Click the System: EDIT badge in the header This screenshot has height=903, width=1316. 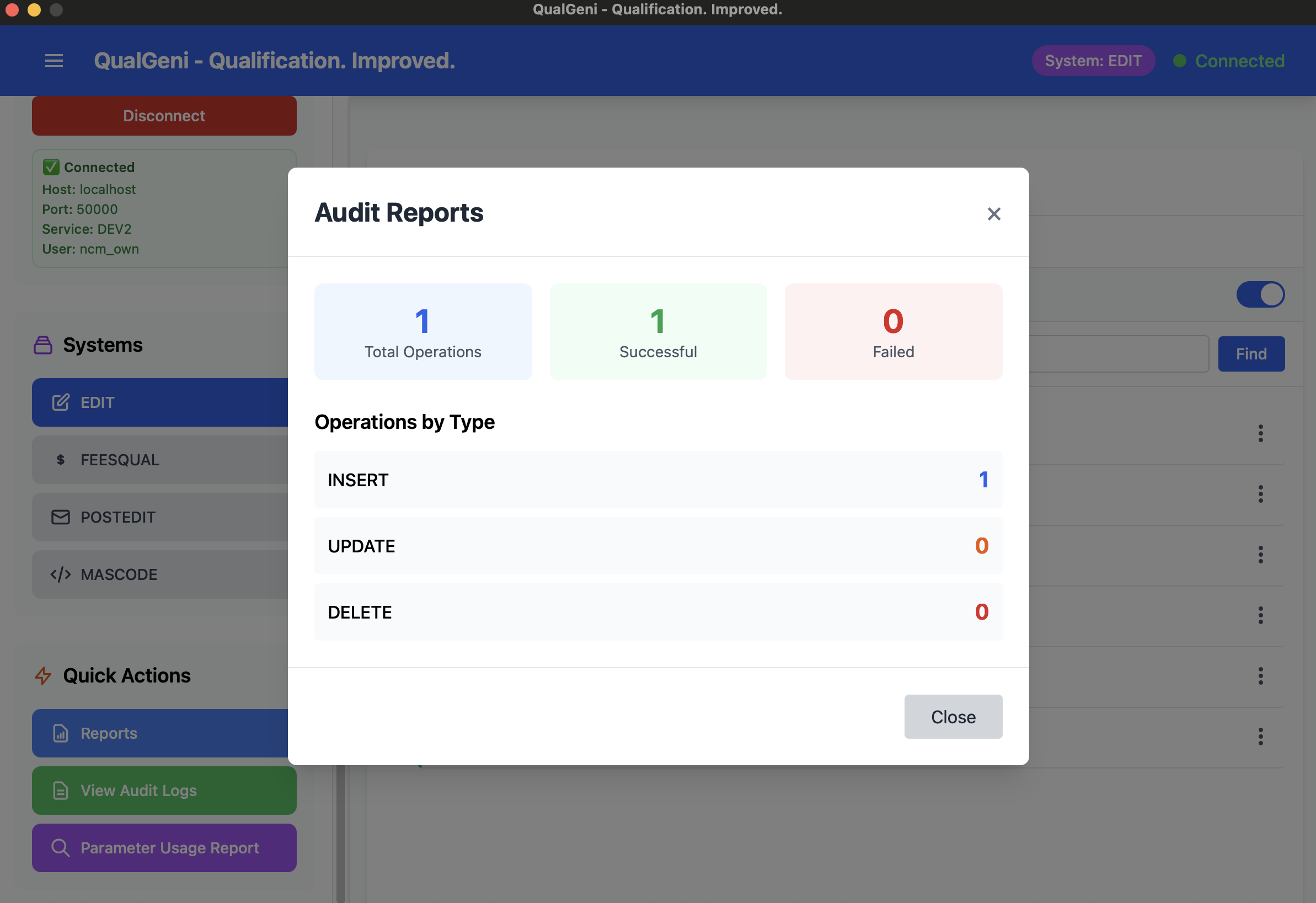point(1093,61)
